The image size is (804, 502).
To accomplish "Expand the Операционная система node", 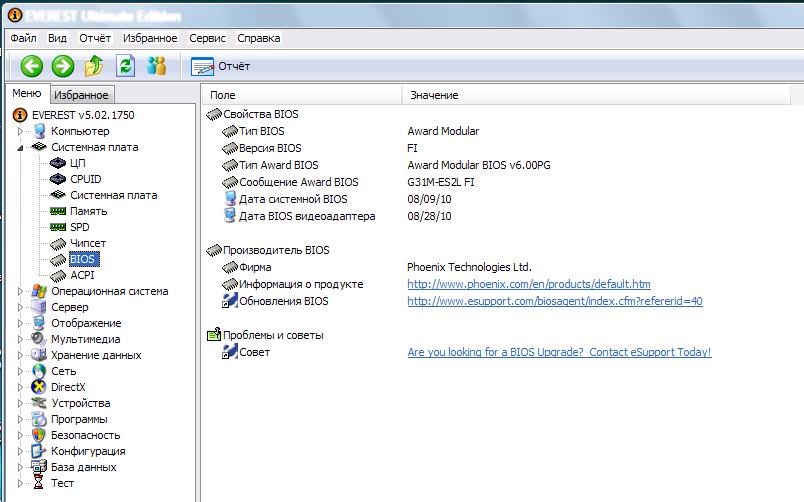I will pyautogui.click(x=20, y=291).
